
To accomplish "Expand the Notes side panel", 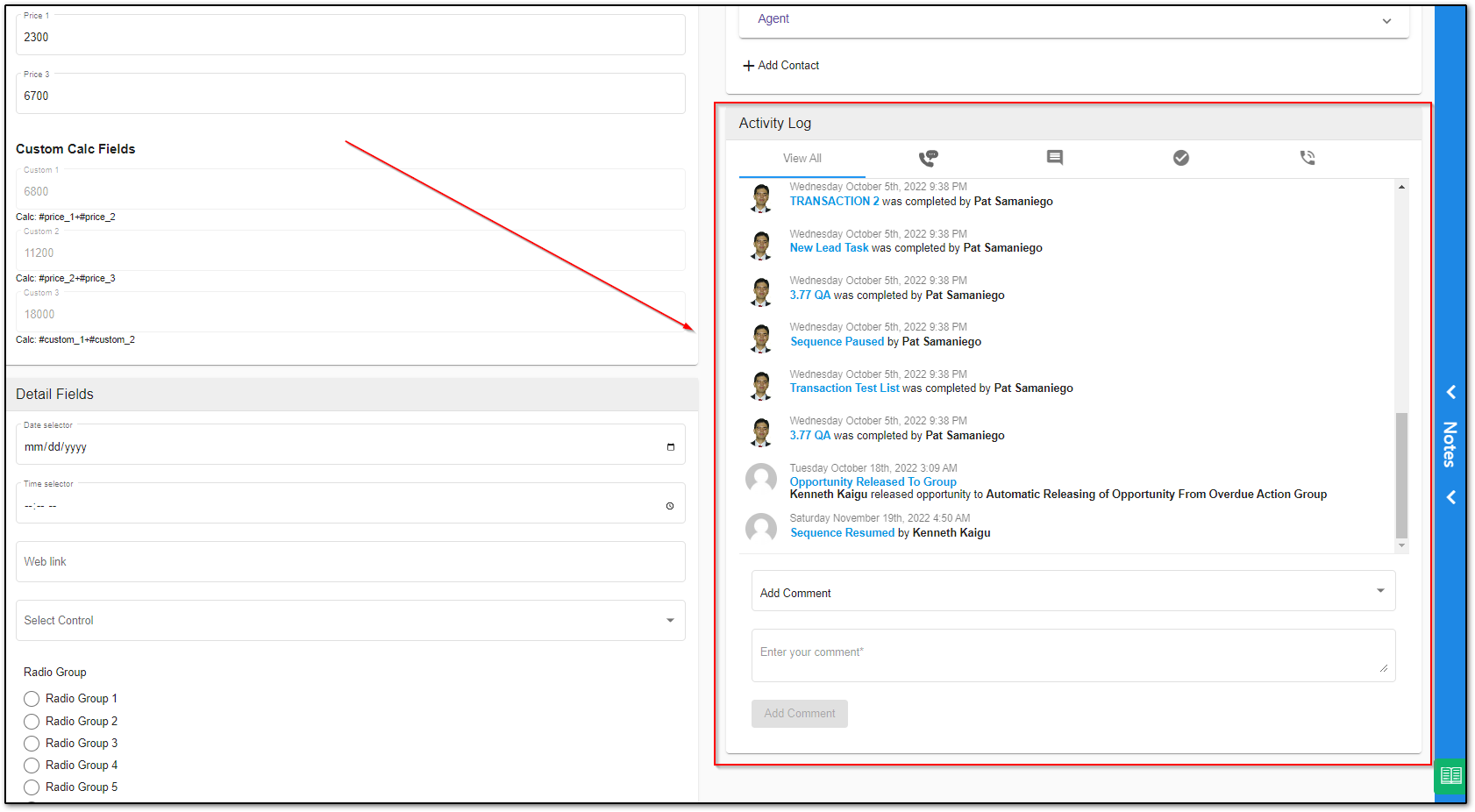I will 1450,444.
